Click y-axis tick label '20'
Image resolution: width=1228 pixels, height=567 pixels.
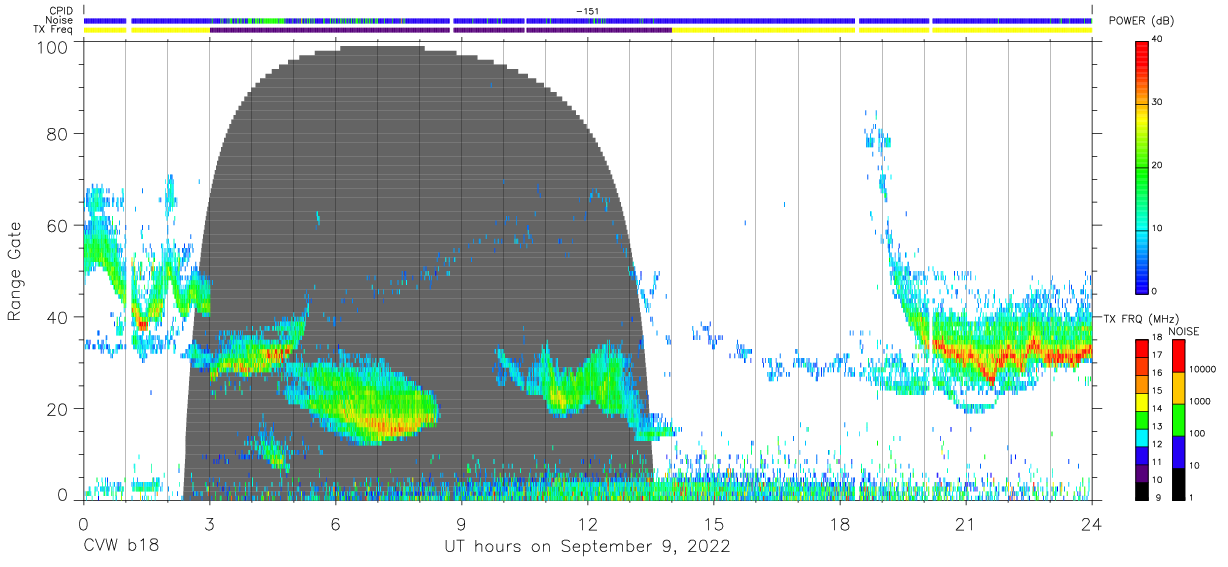coord(57,409)
